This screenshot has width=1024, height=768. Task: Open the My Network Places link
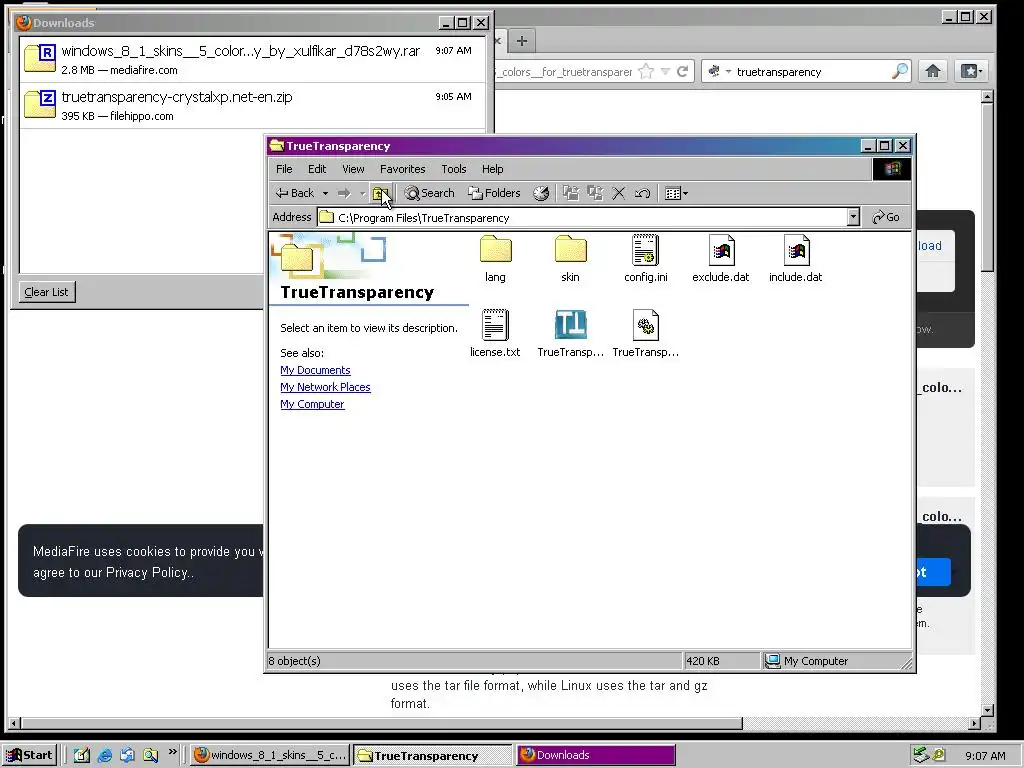click(x=325, y=387)
